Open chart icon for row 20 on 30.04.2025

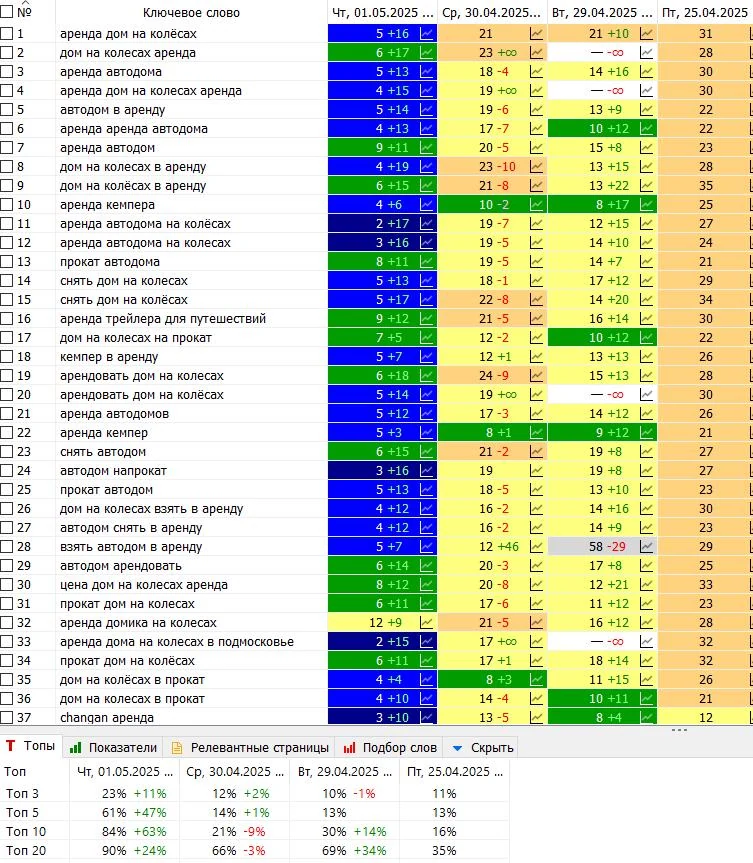[x=536, y=395]
